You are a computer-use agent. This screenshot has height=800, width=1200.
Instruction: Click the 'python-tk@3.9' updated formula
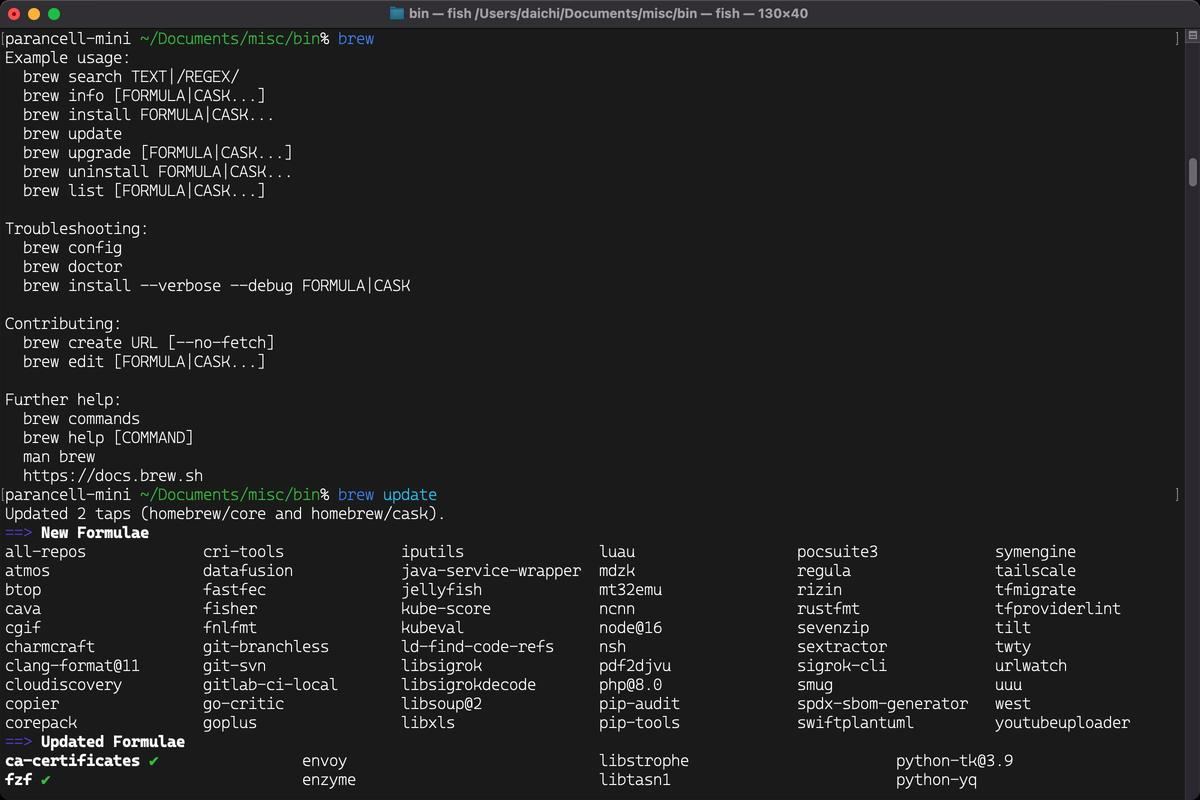click(x=954, y=761)
